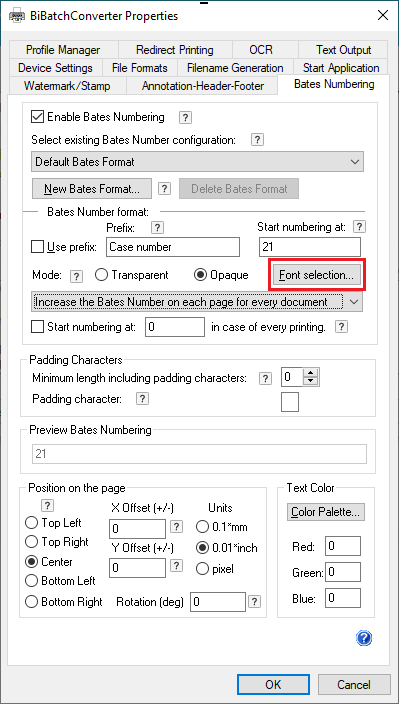The width and height of the screenshot is (399, 704).
Task: Select the Transparent mode radio button
Action: click(x=102, y=275)
